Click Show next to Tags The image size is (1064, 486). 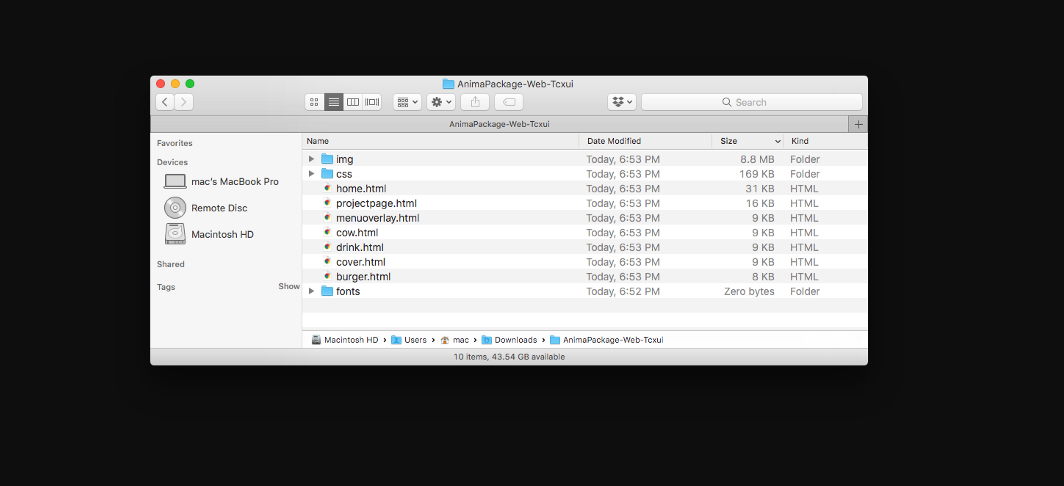(289, 286)
